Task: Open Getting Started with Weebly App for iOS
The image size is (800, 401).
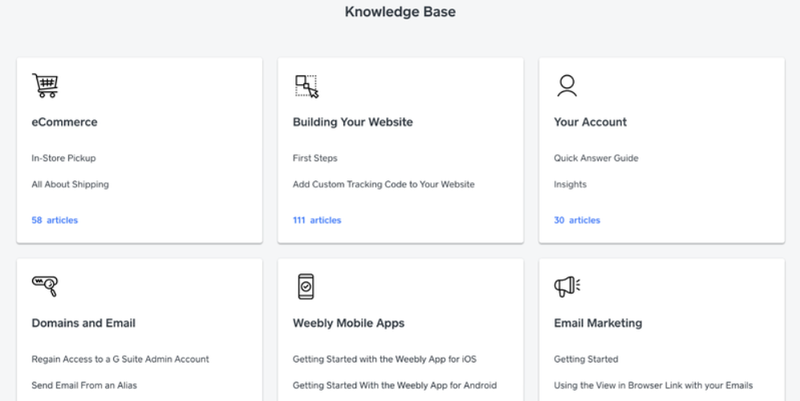Action: (x=385, y=359)
